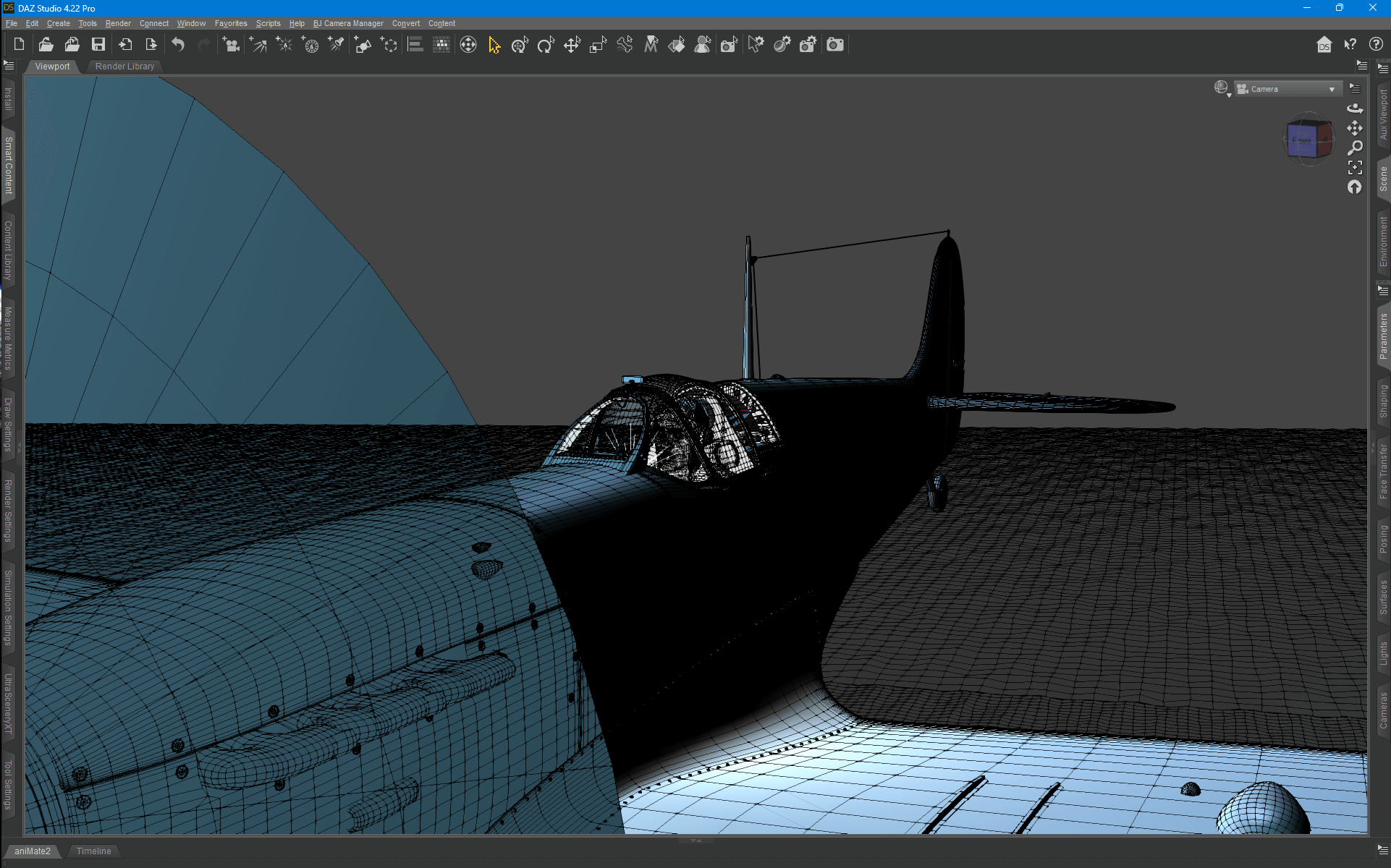
Task: Click the reset view control
Action: (x=1355, y=187)
